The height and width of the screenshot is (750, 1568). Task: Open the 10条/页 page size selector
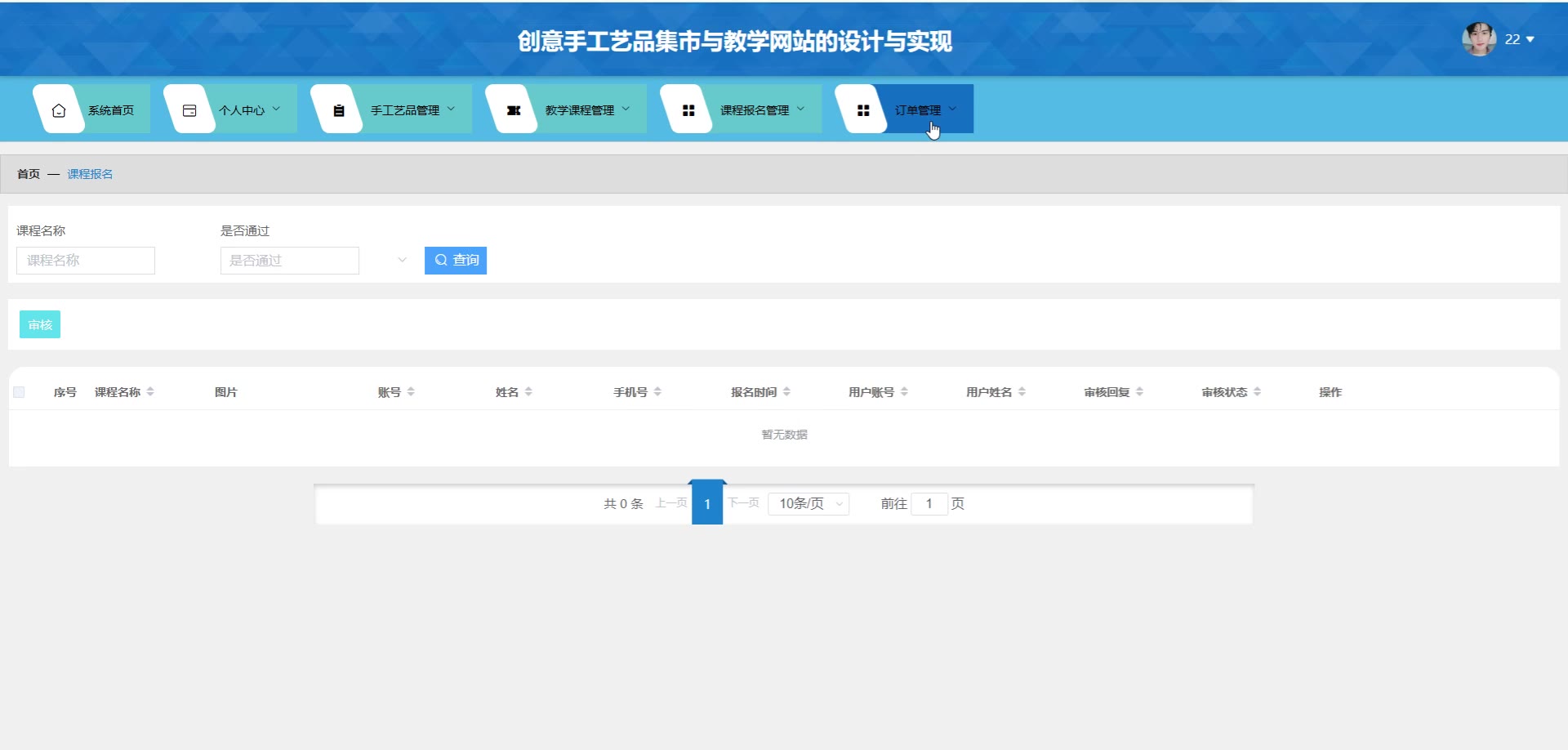(x=808, y=504)
